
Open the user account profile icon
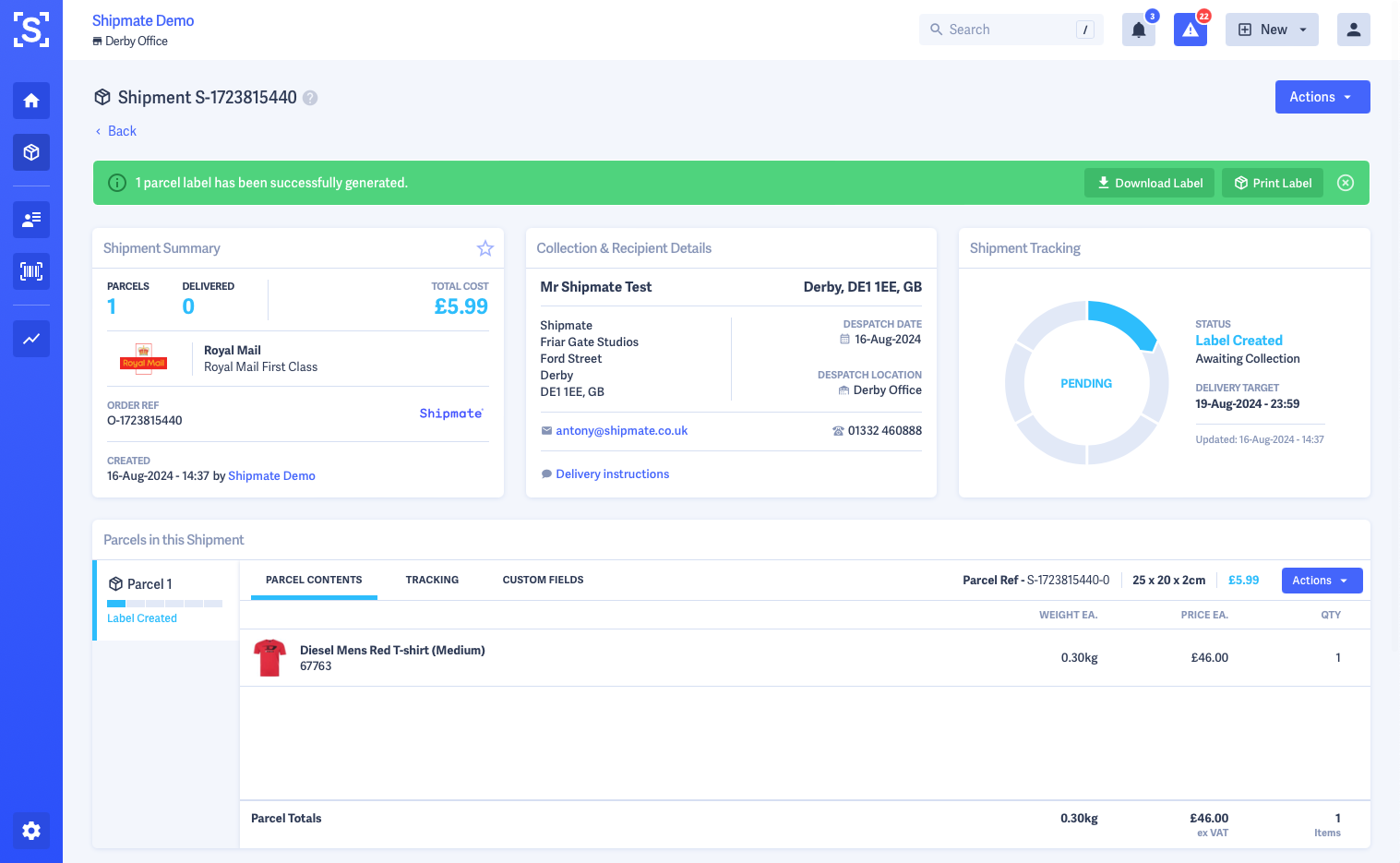[x=1354, y=30]
